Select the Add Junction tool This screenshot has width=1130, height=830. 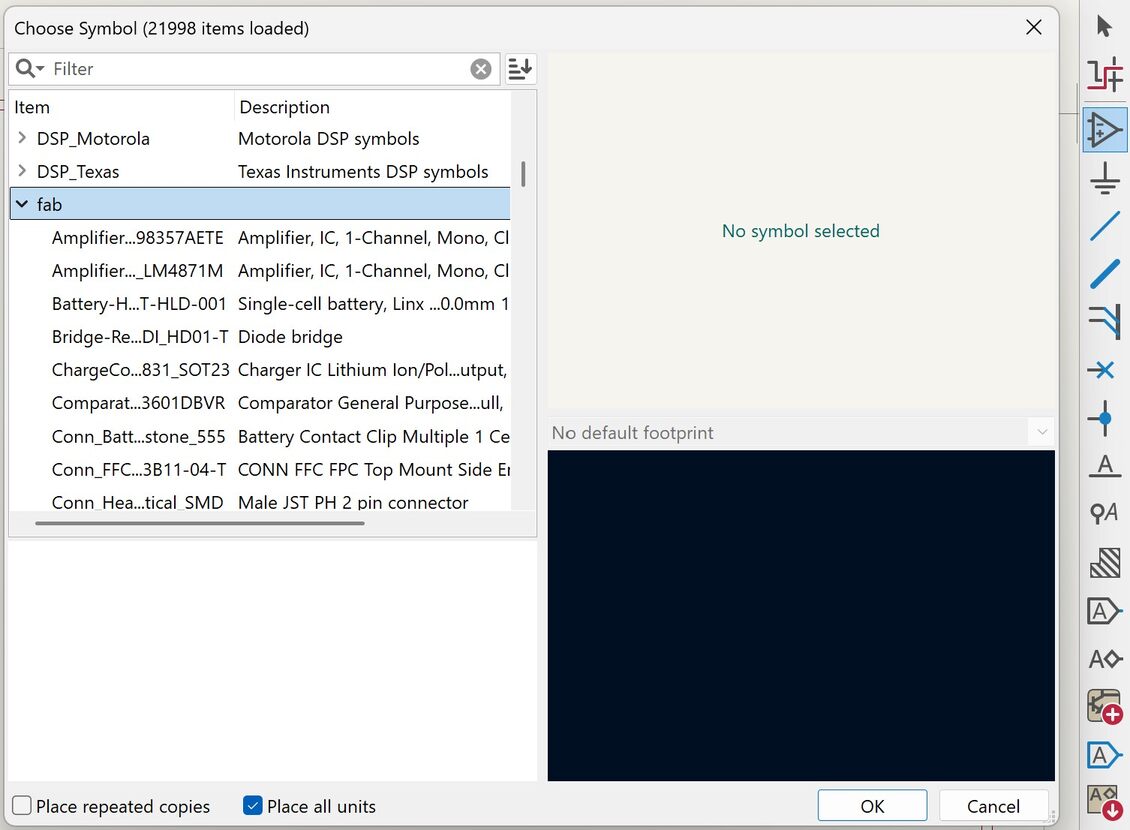(1104, 418)
